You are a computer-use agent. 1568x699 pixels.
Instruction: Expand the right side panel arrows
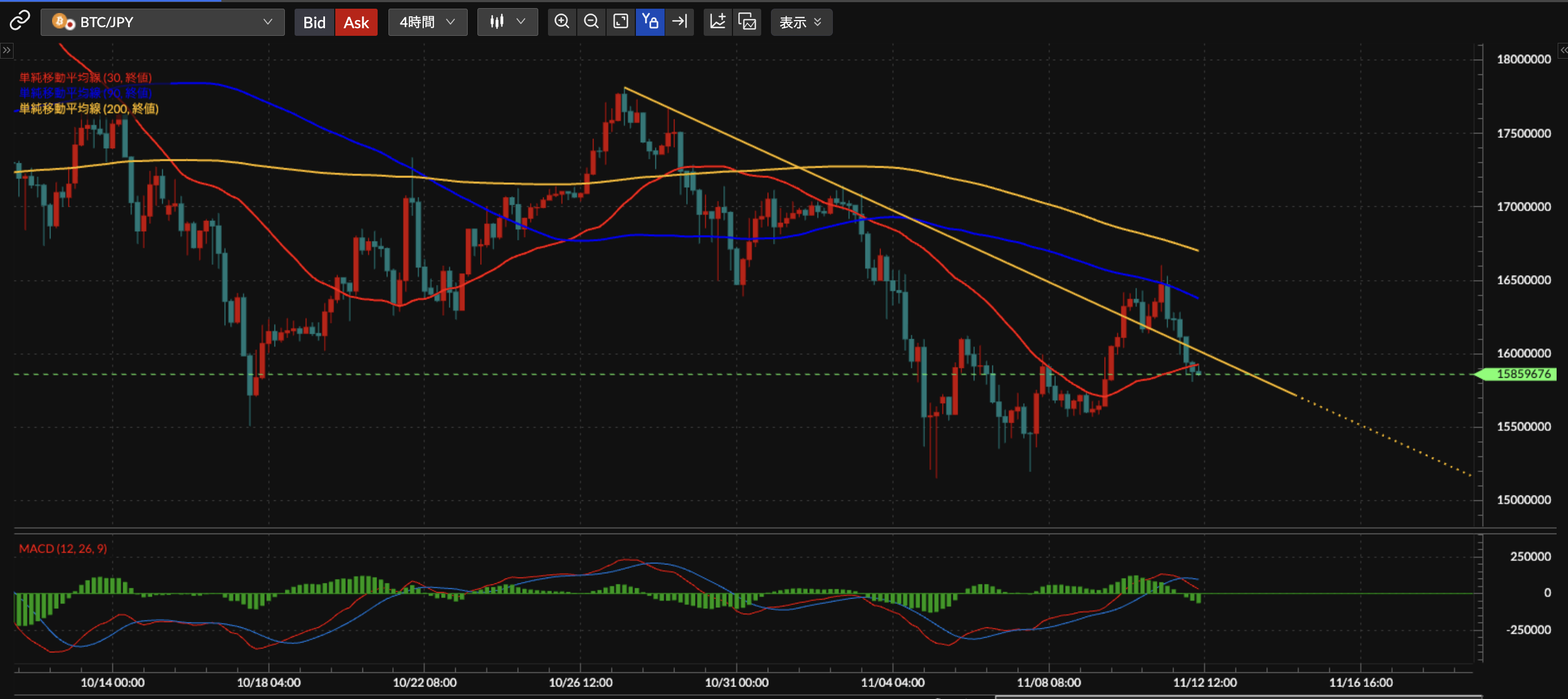pyautogui.click(x=1562, y=50)
